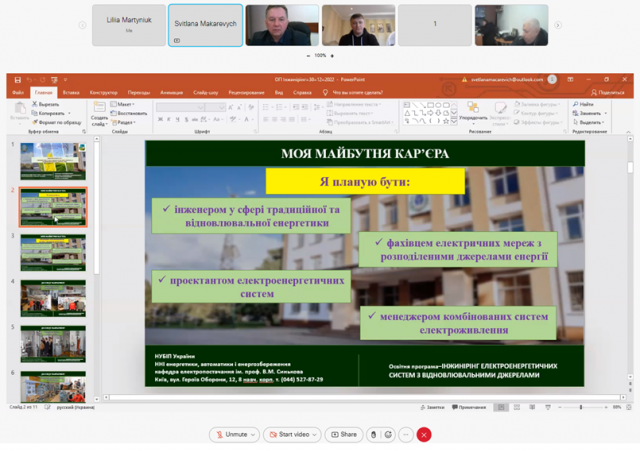Toggle strikethrough (abc) formatting
The image size is (640, 452).
(195, 119)
